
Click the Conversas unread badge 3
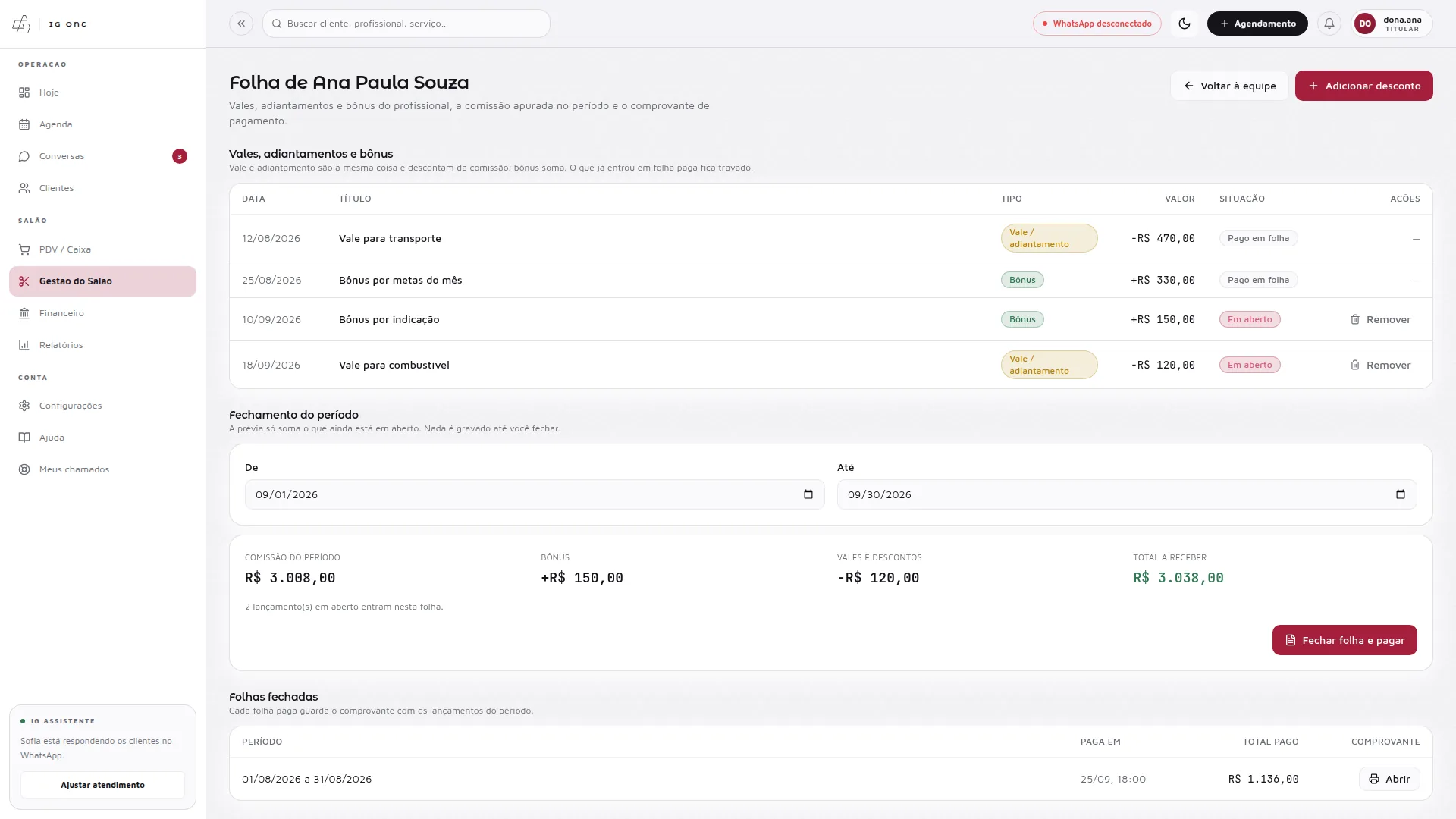[x=180, y=156]
